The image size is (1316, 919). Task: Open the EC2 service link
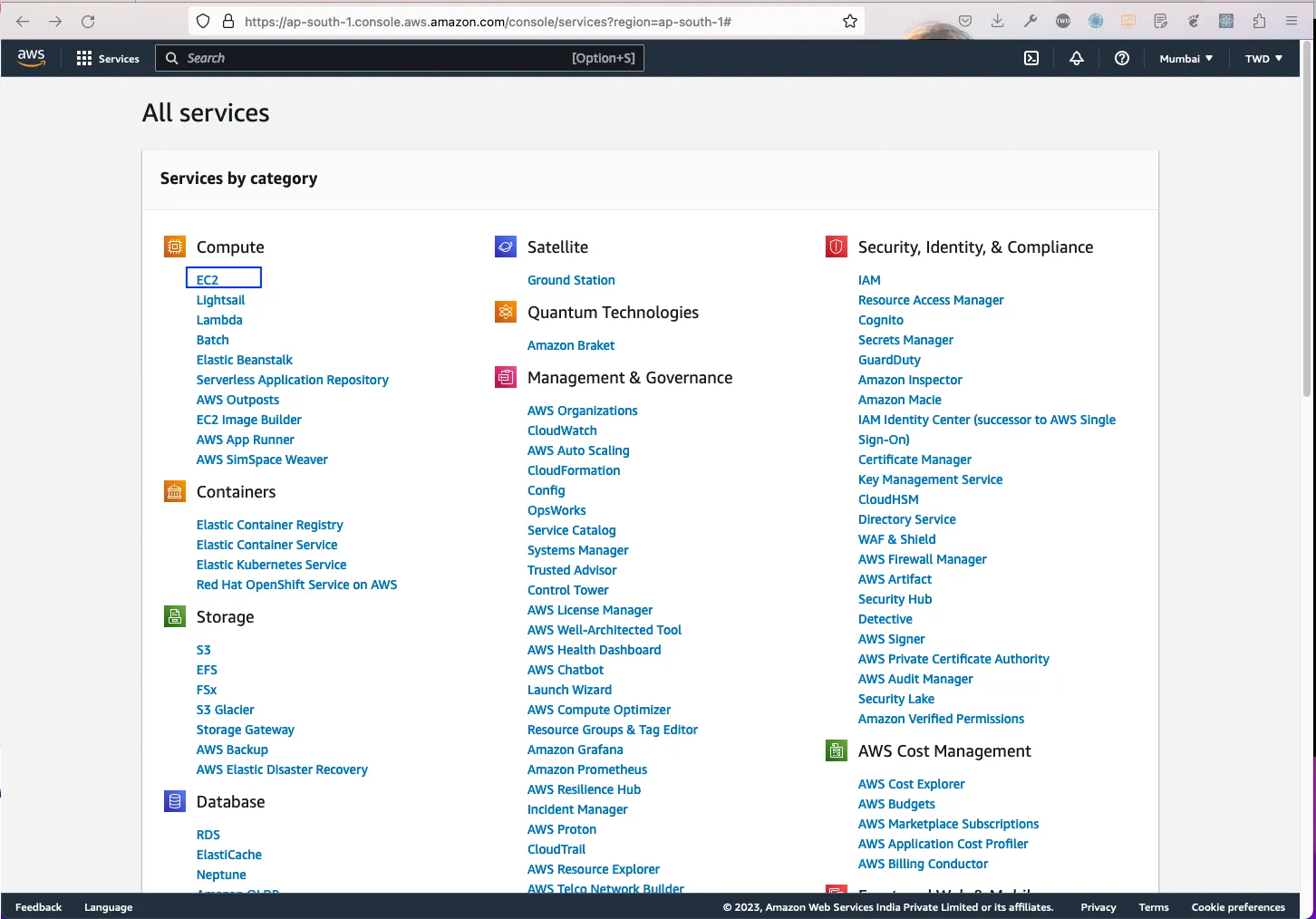pos(208,280)
